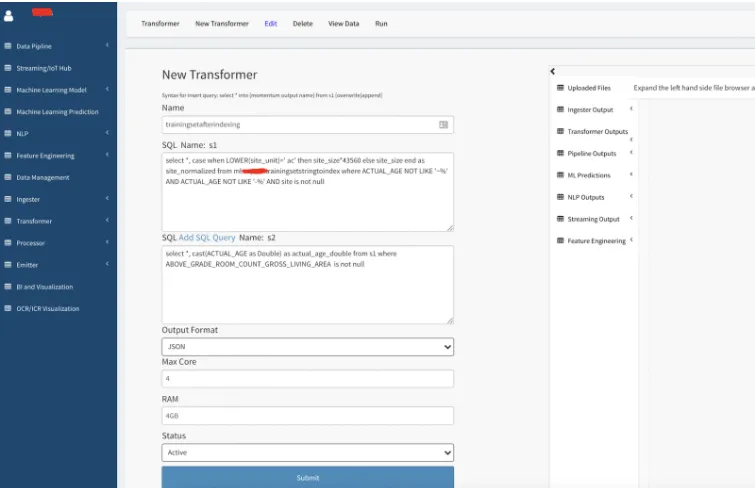
Task: Open the Status dropdown
Action: click(x=307, y=453)
